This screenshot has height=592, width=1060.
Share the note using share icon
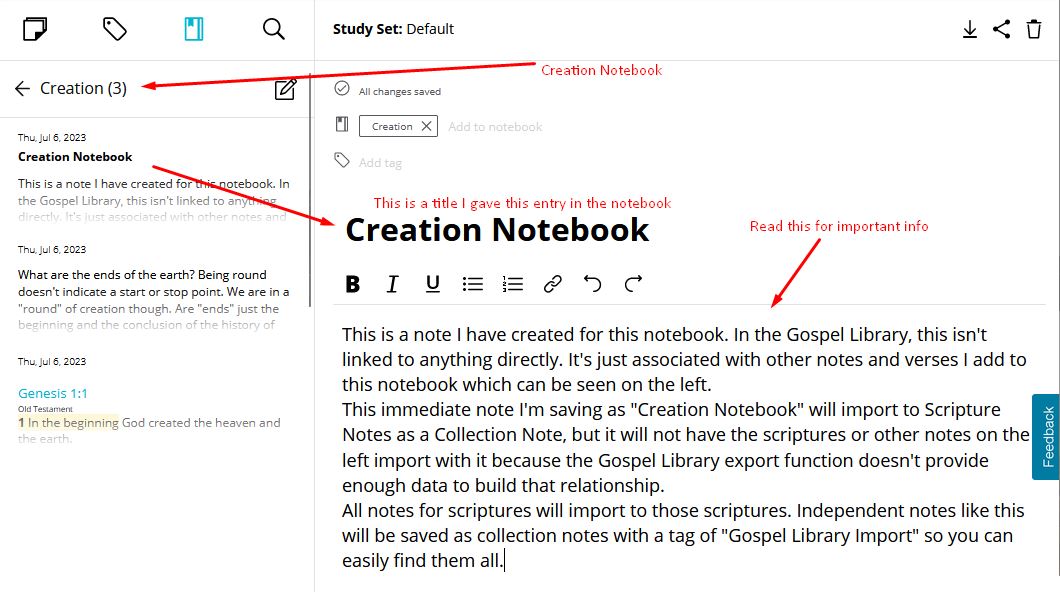tap(1001, 30)
